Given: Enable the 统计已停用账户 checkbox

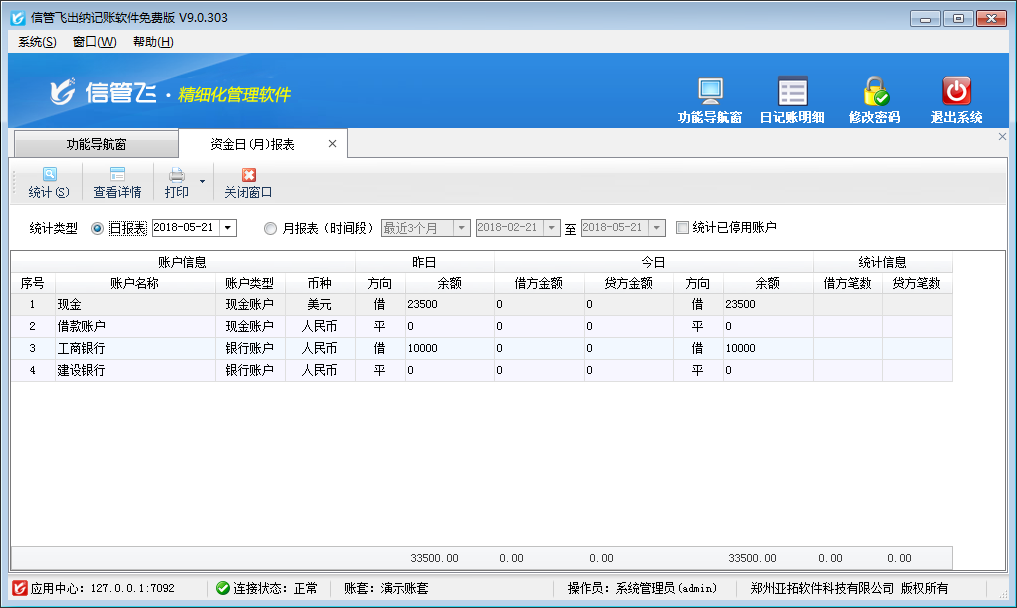Looking at the screenshot, I should click(x=682, y=228).
